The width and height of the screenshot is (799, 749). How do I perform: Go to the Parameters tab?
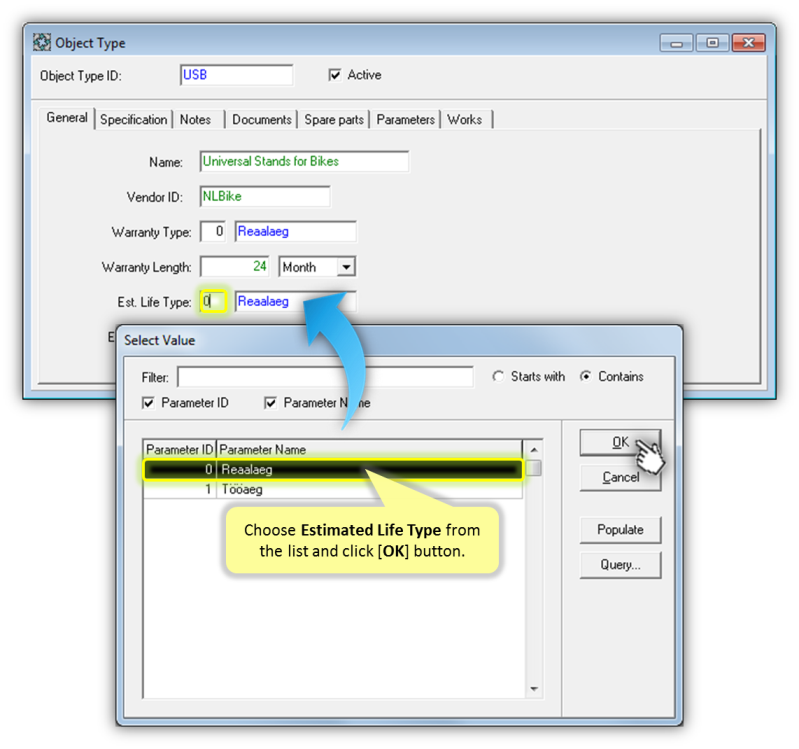pyautogui.click(x=406, y=119)
